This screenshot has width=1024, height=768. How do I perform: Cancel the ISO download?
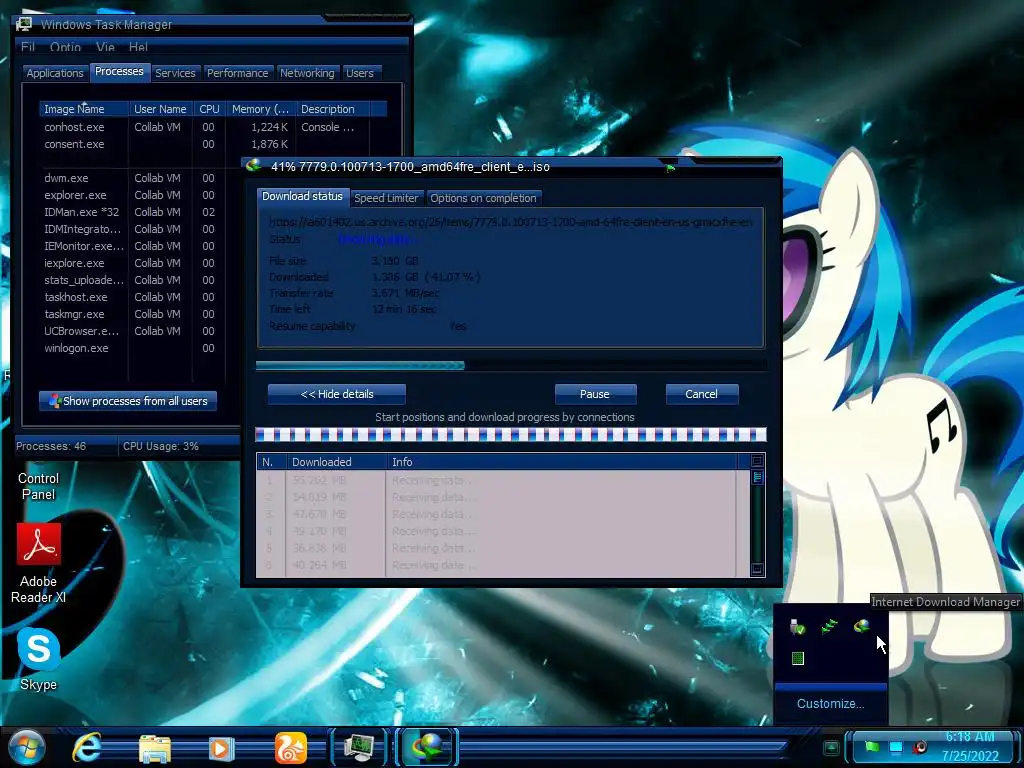pyautogui.click(x=701, y=394)
